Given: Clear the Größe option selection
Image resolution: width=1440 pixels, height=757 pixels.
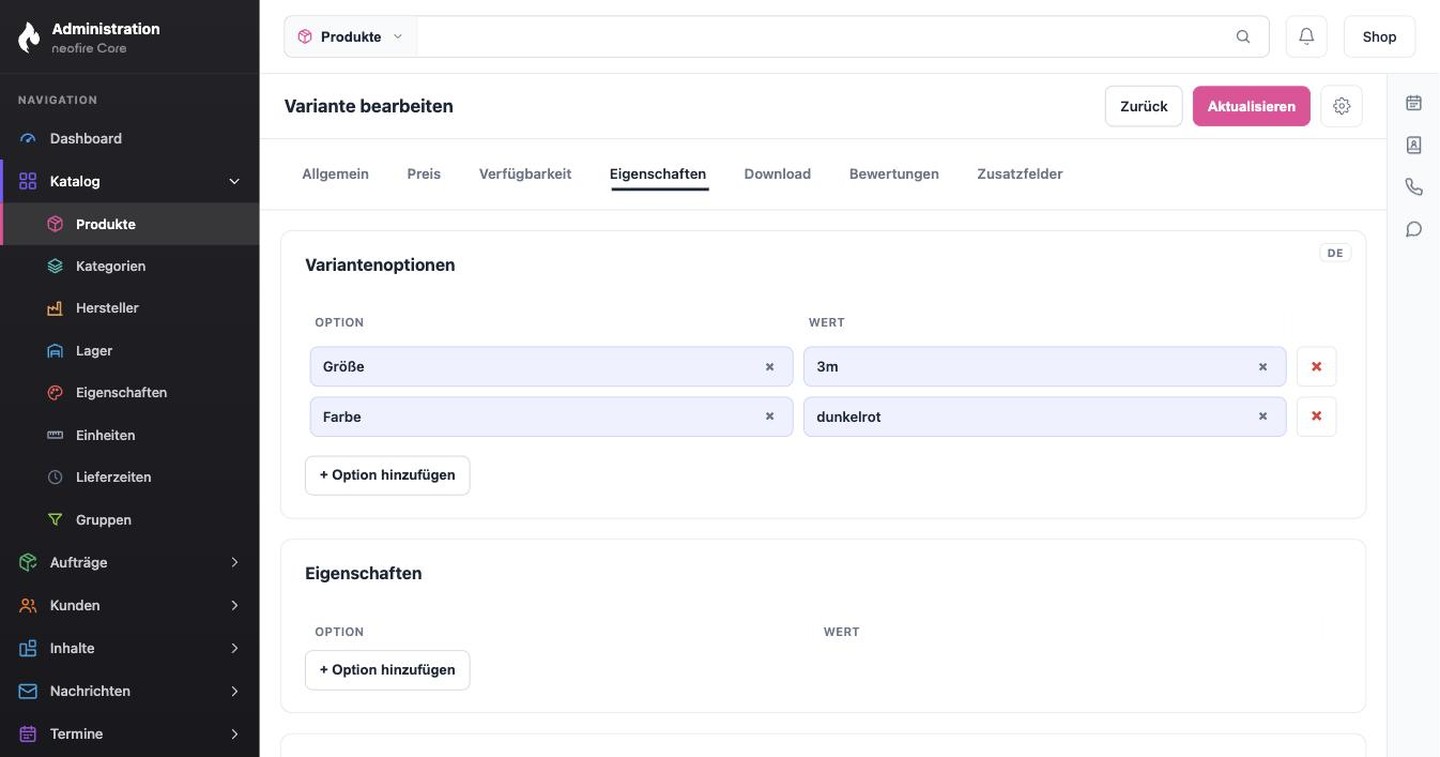Looking at the screenshot, I should click(769, 367).
